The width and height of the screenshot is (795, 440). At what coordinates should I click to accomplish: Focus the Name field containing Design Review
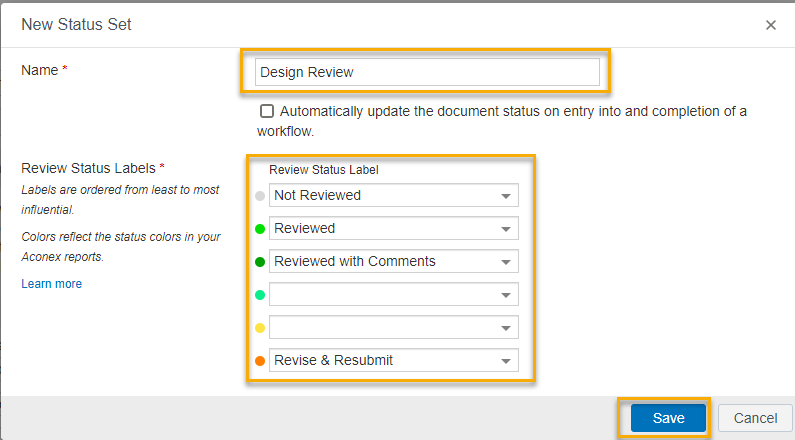point(427,72)
